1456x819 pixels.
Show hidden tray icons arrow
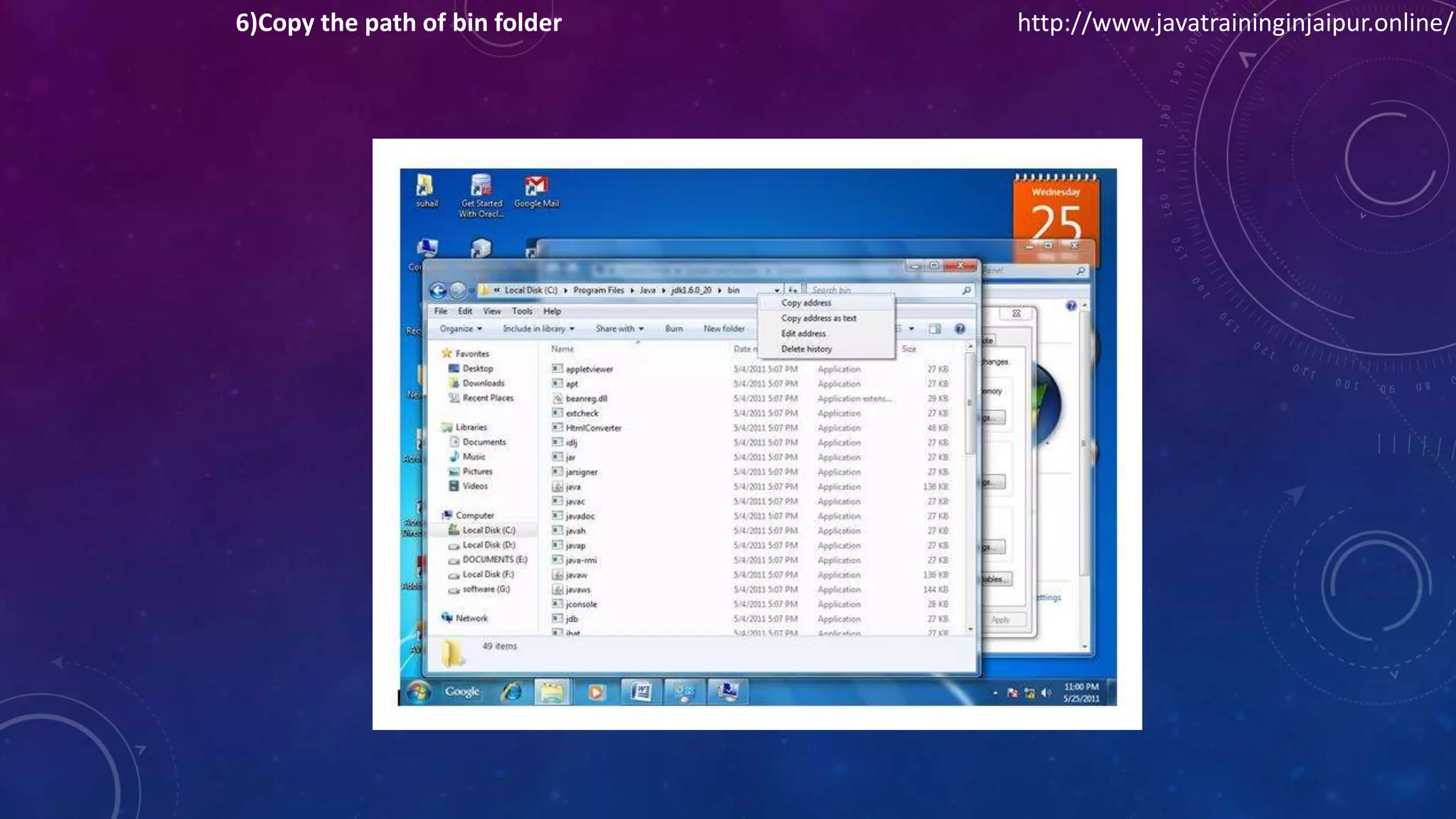coord(995,692)
